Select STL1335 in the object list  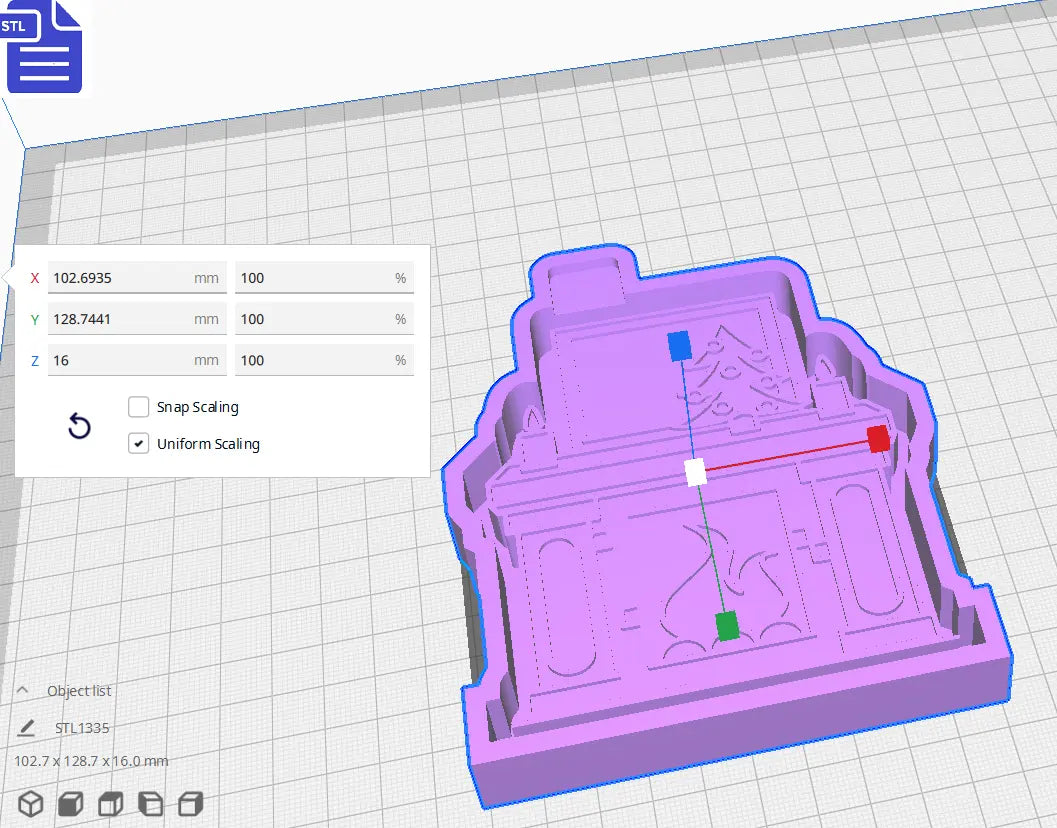pyautogui.click(x=84, y=727)
